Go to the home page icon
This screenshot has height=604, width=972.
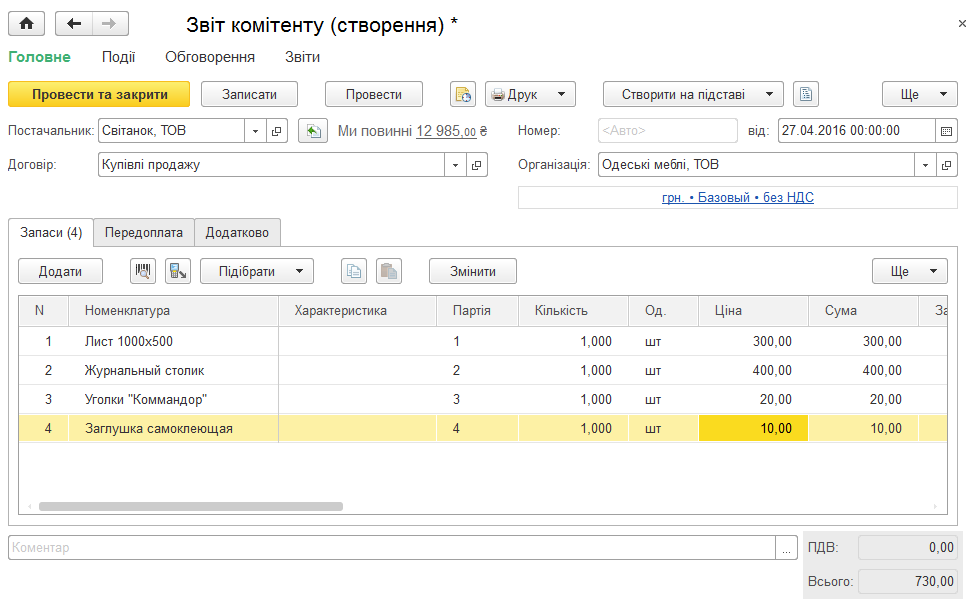pos(26,24)
